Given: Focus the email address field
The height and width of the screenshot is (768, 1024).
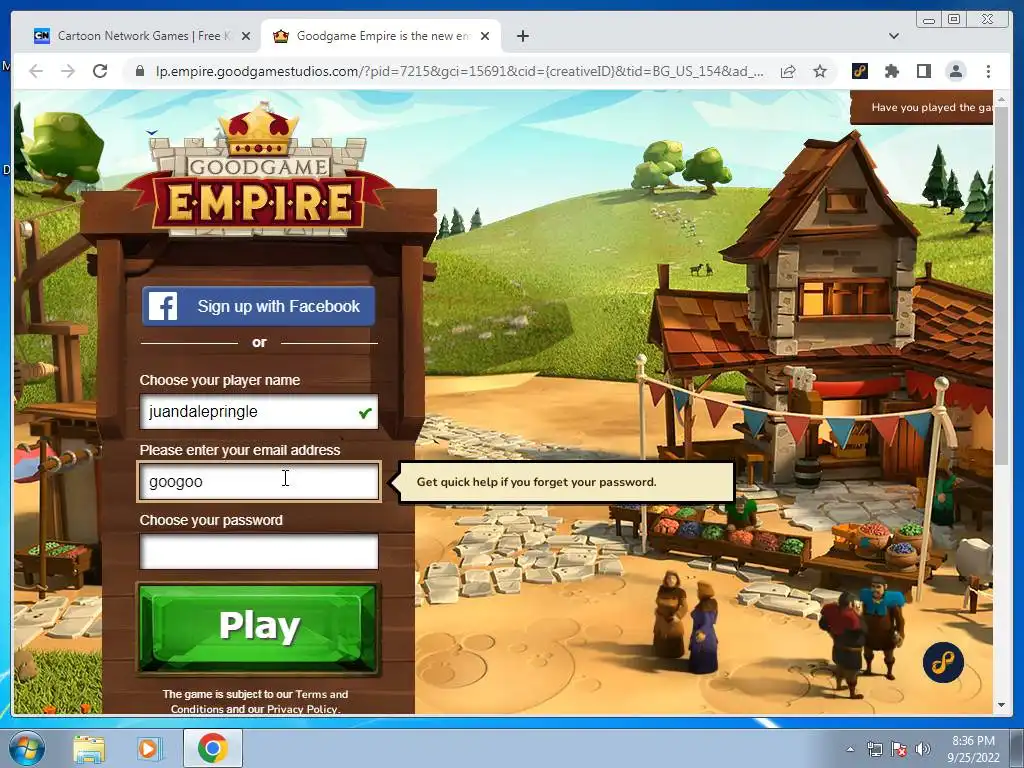Looking at the screenshot, I should (x=259, y=481).
